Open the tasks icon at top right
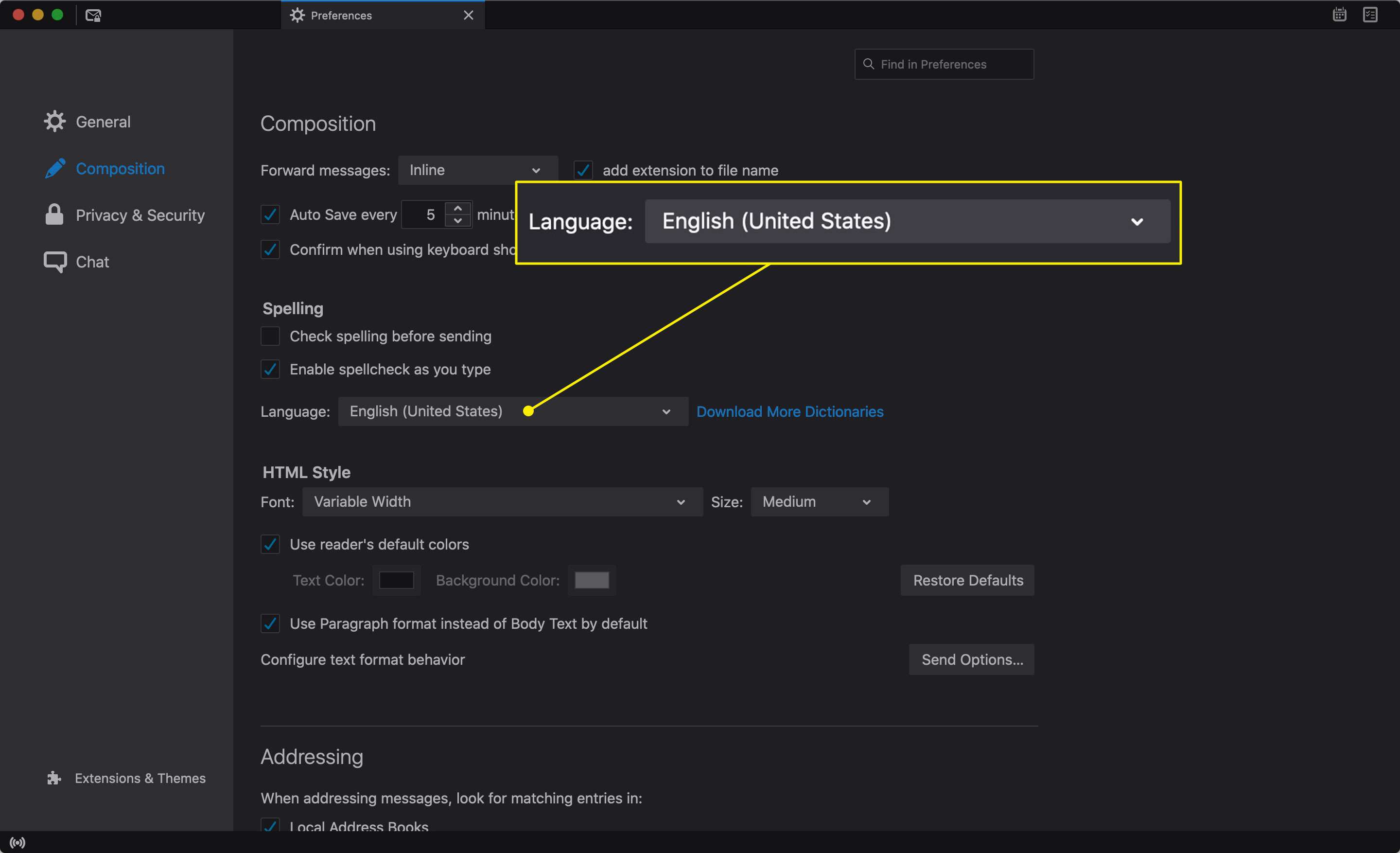Viewport: 1400px width, 853px height. pos(1370,15)
